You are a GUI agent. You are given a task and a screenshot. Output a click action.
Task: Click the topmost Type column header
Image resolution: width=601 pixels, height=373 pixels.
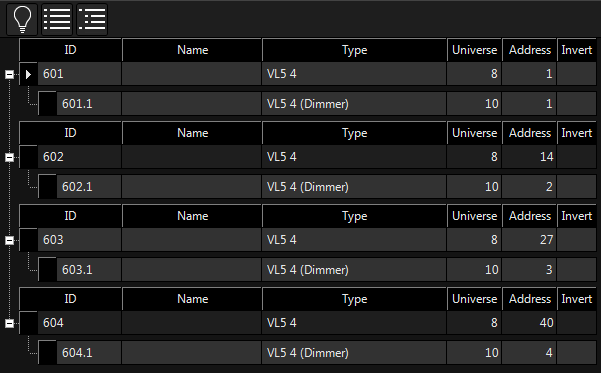tap(354, 50)
